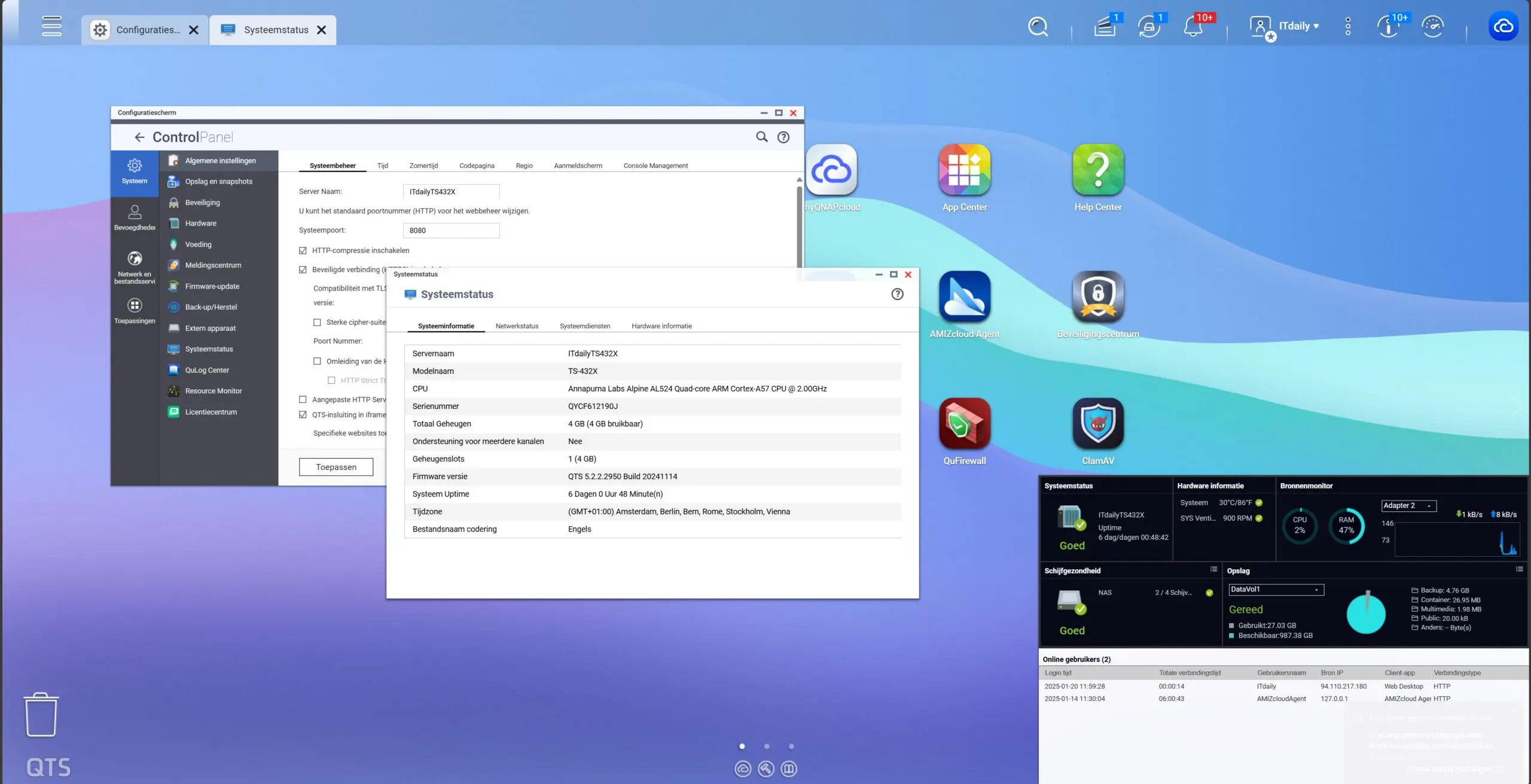
Task: Switch to Hardware informatie tab
Action: click(x=661, y=326)
